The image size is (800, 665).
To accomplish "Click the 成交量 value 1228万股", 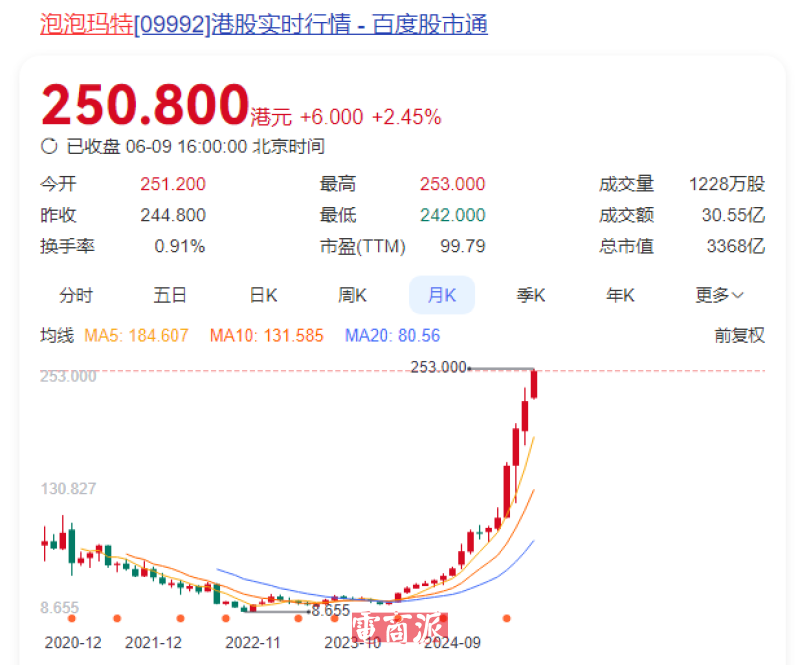I will pyautogui.click(x=727, y=184).
